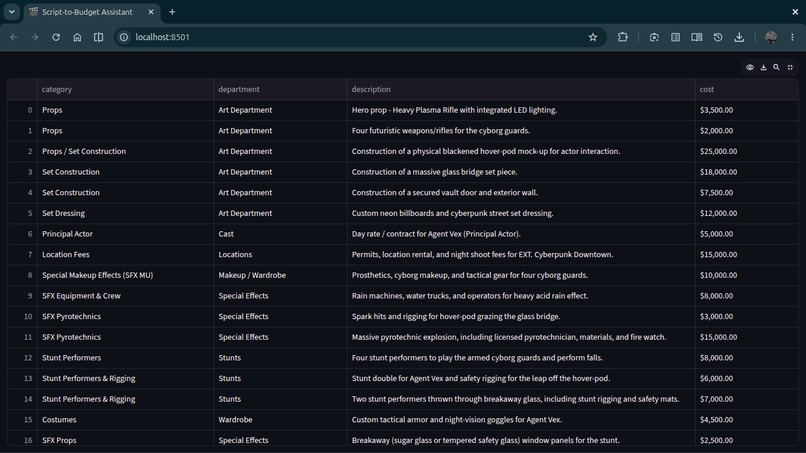Open the tab search dropdown arrow
Viewport: 806px width, 453px height.
(11, 11)
